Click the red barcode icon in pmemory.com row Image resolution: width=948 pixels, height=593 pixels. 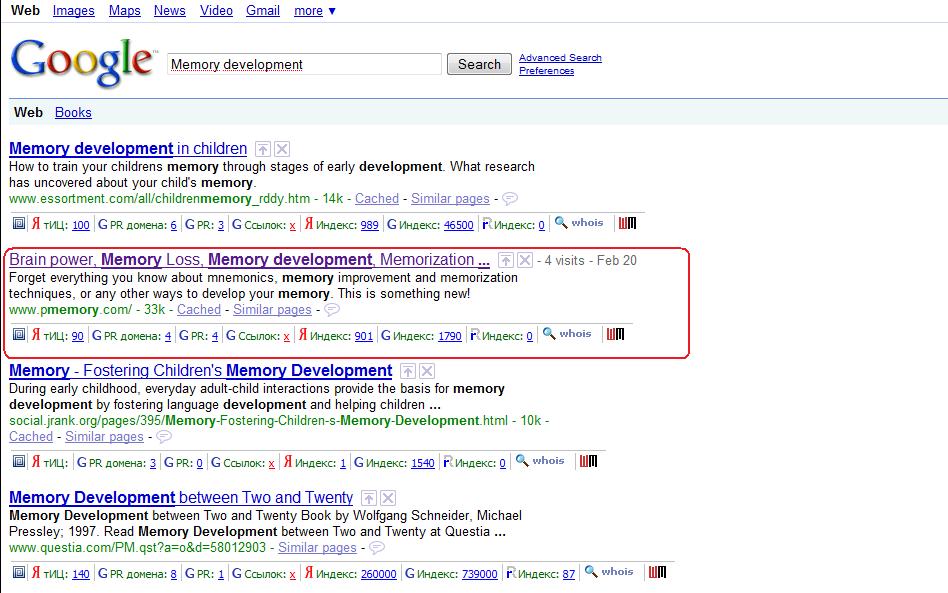pos(615,334)
